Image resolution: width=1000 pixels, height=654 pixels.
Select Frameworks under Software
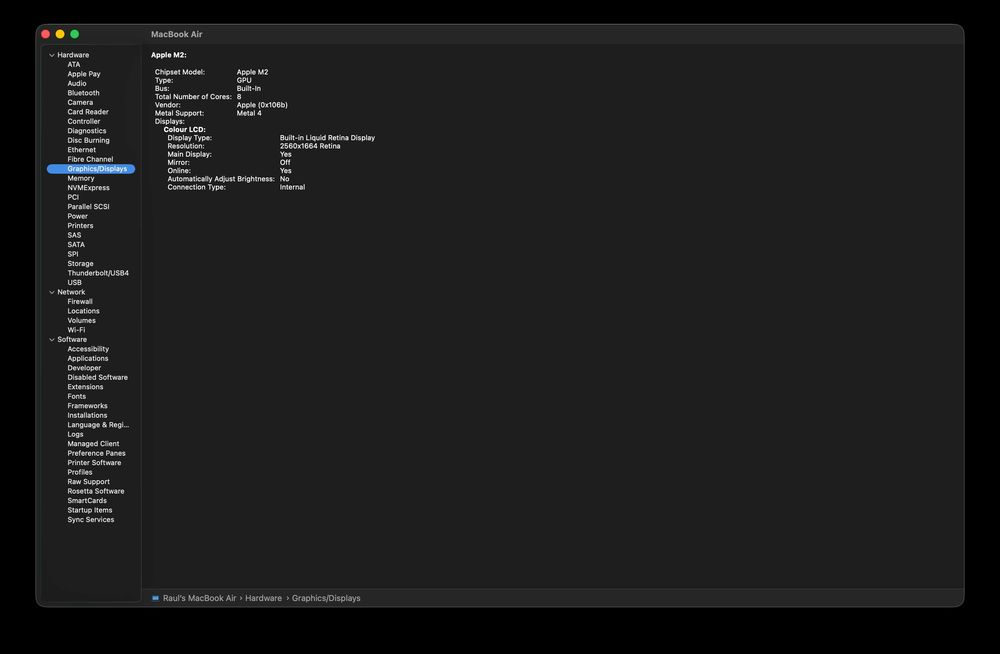tap(87, 406)
